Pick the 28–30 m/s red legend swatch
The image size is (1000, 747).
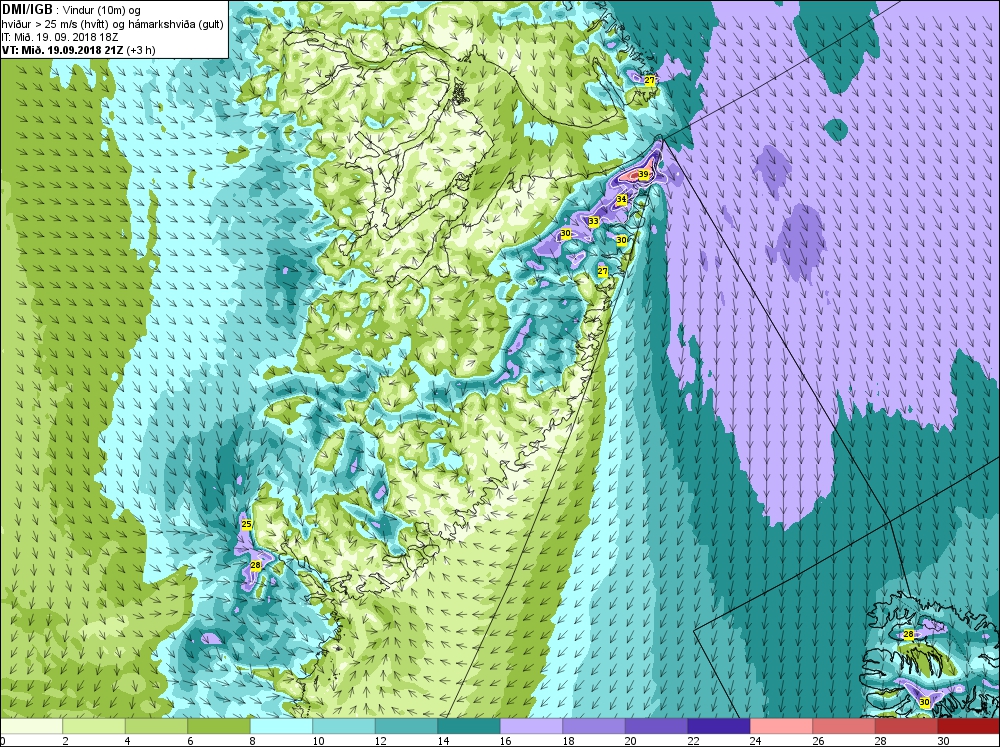coord(906,726)
